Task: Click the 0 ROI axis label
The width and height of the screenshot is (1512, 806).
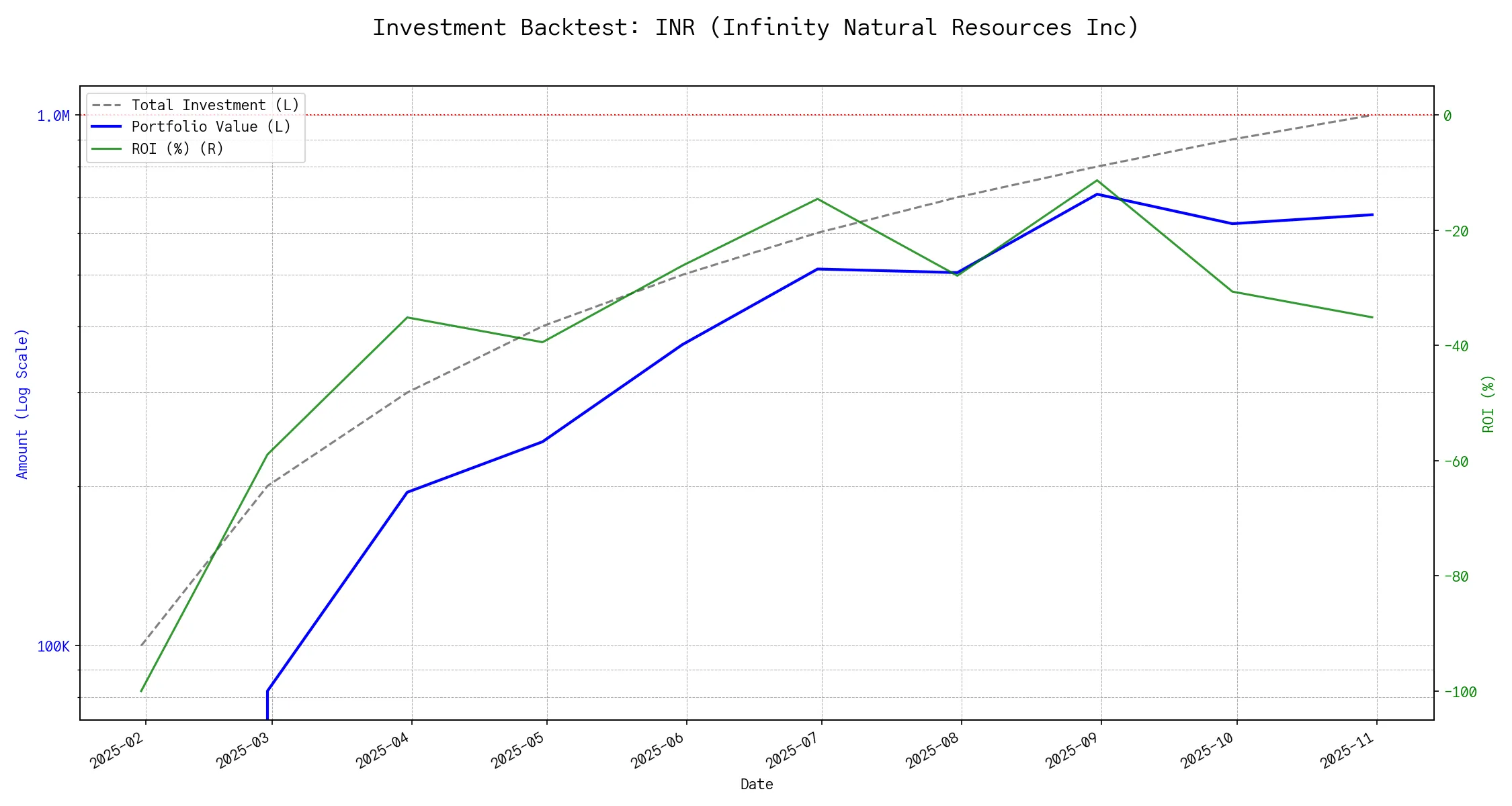Action: click(x=1447, y=116)
